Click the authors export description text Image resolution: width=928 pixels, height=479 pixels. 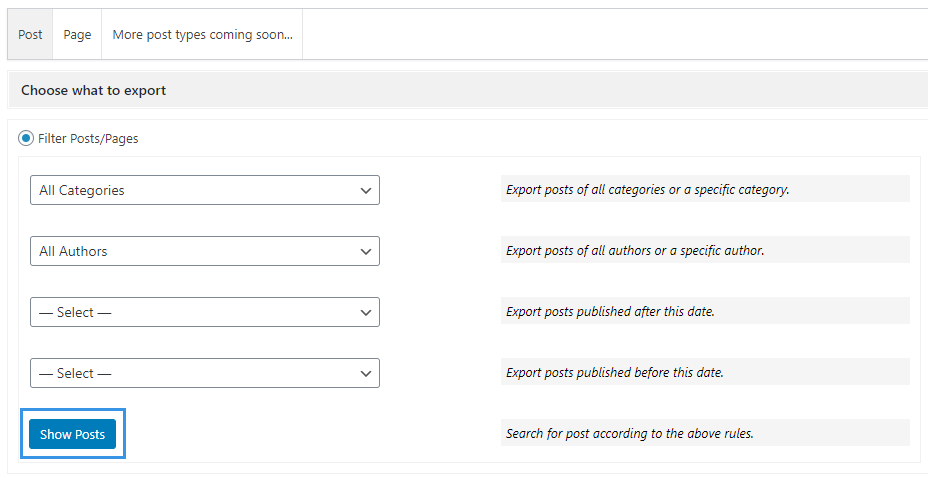pos(635,250)
